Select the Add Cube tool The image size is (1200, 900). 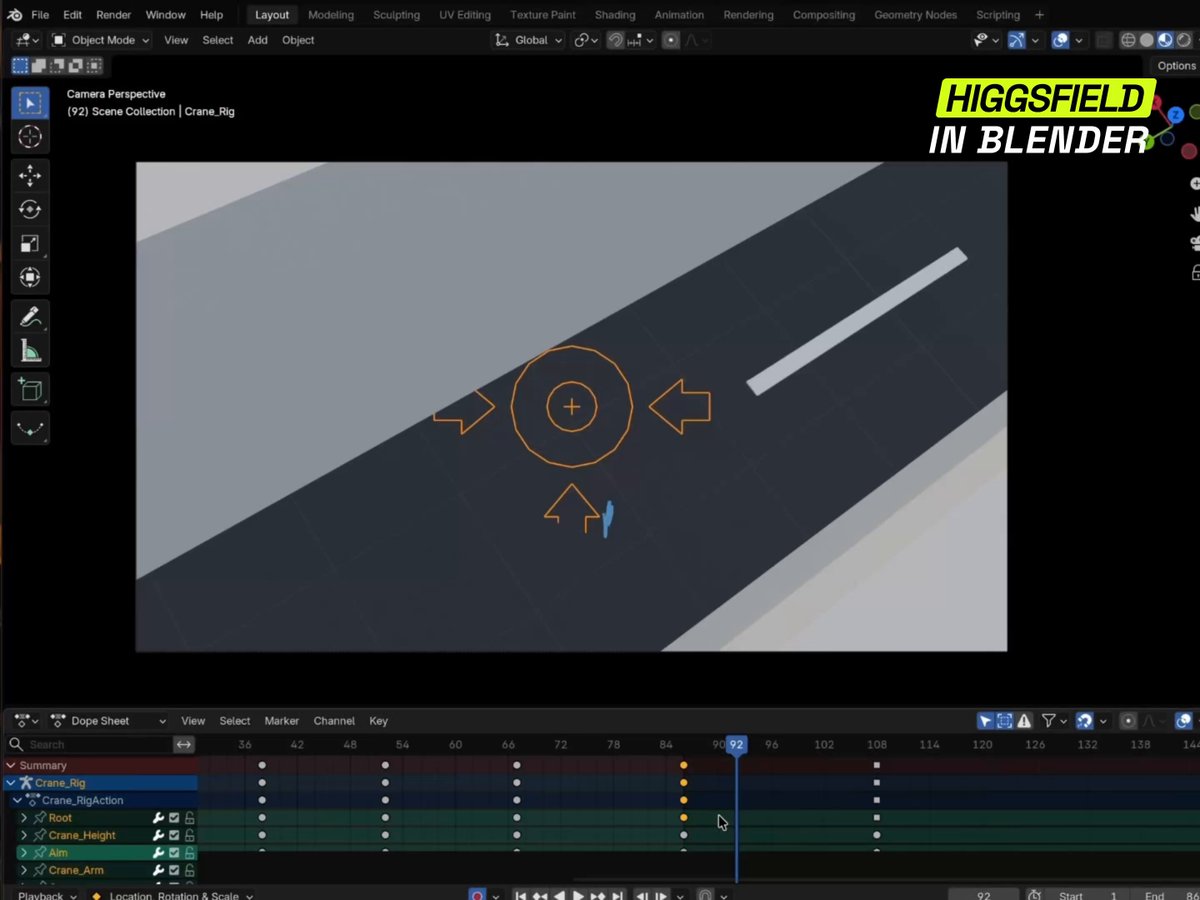(30, 391)
